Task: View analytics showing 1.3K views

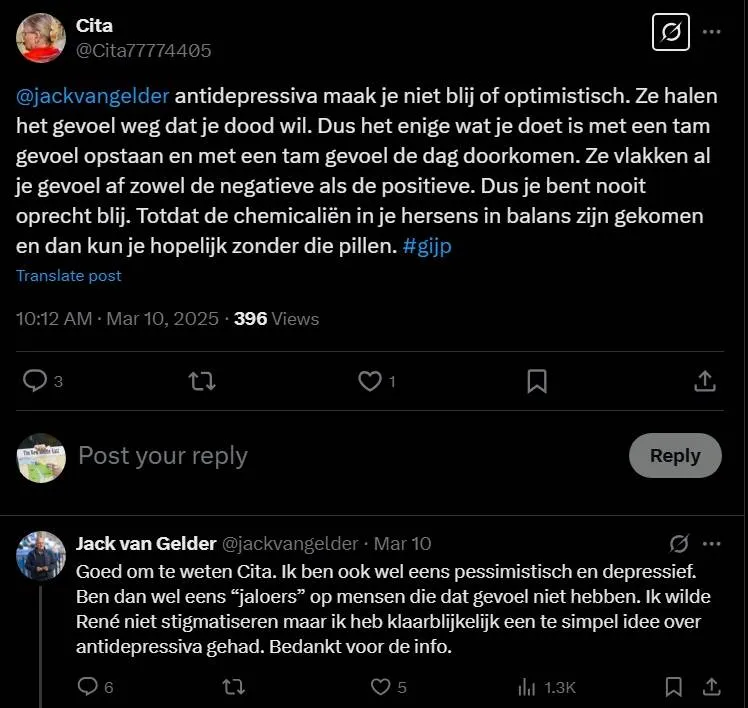Action: coord(547,687)
